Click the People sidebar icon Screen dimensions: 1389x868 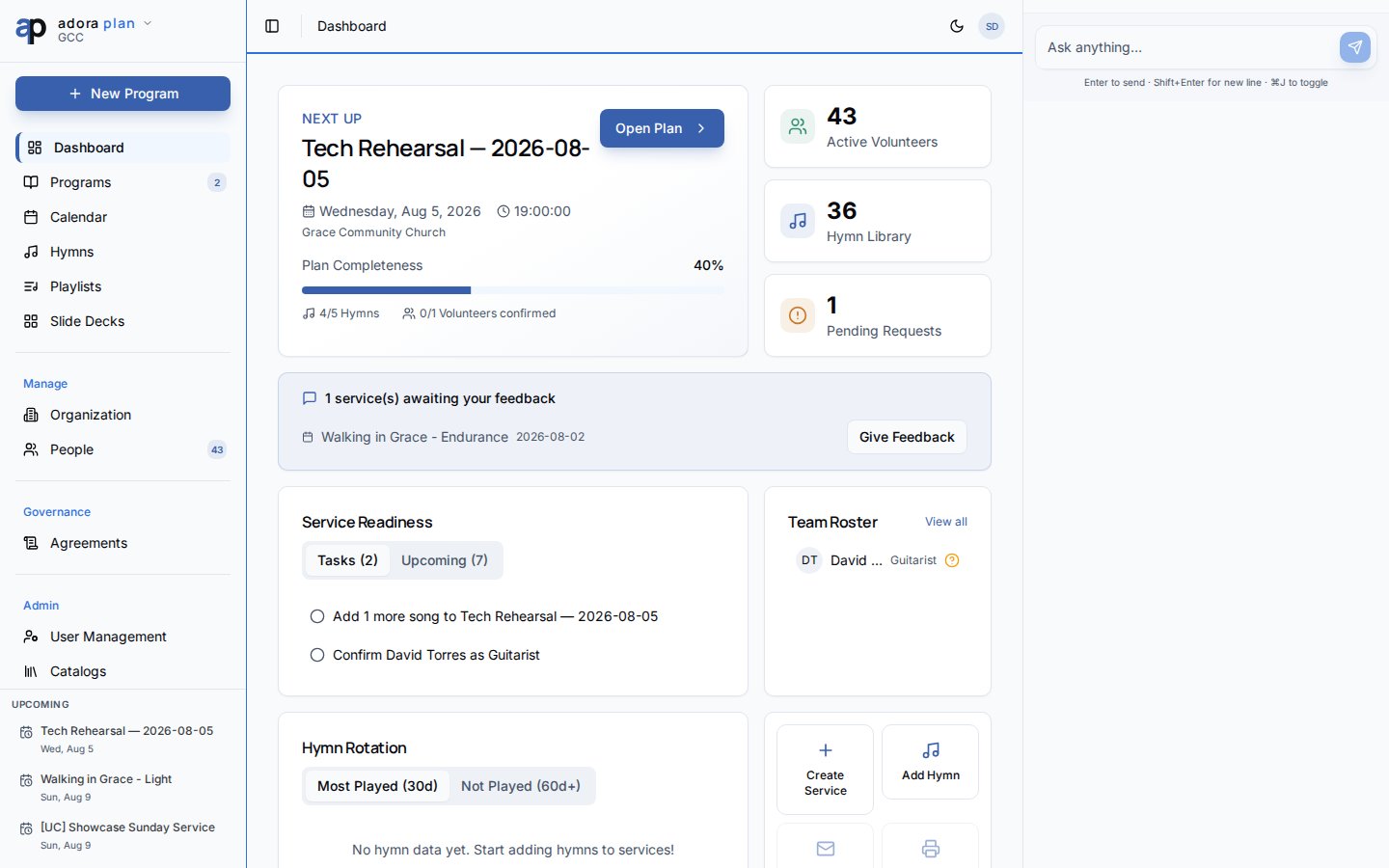[31, 449]
